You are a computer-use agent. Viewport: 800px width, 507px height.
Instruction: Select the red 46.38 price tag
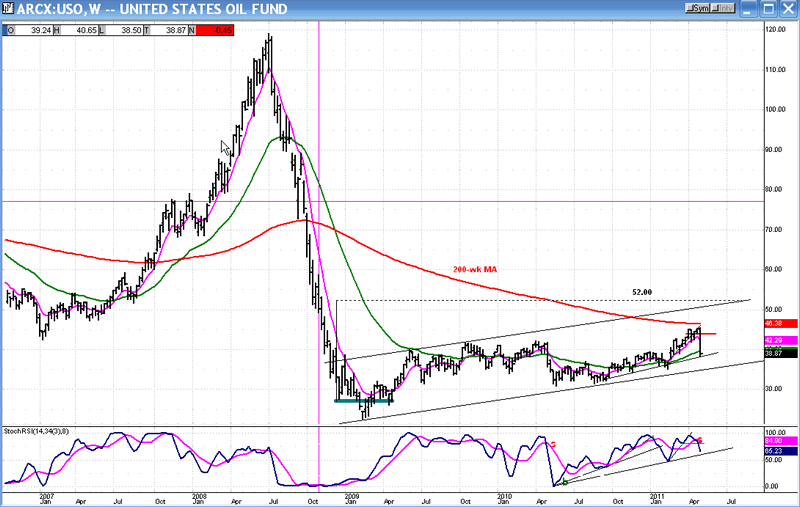778,325
